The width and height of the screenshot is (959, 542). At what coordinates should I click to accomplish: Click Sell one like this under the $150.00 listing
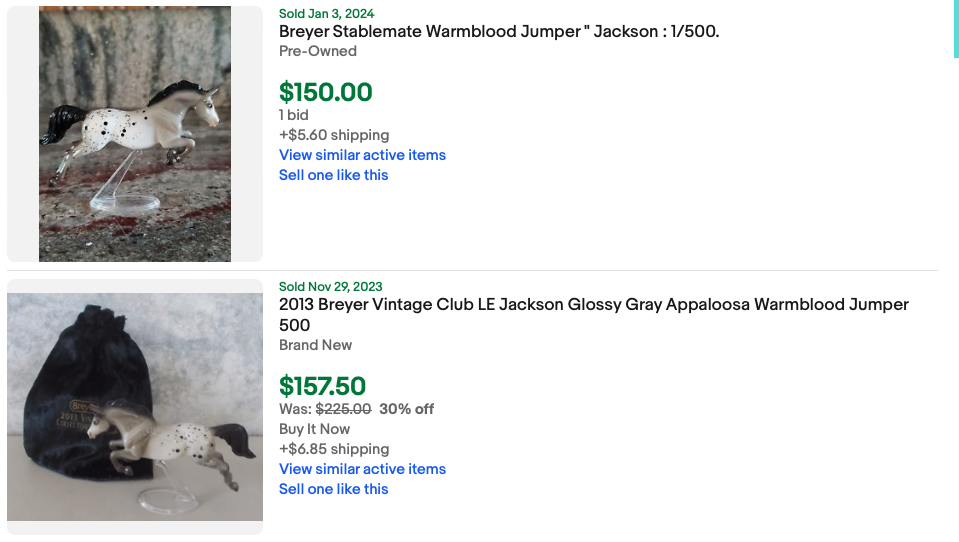point(333,175)
